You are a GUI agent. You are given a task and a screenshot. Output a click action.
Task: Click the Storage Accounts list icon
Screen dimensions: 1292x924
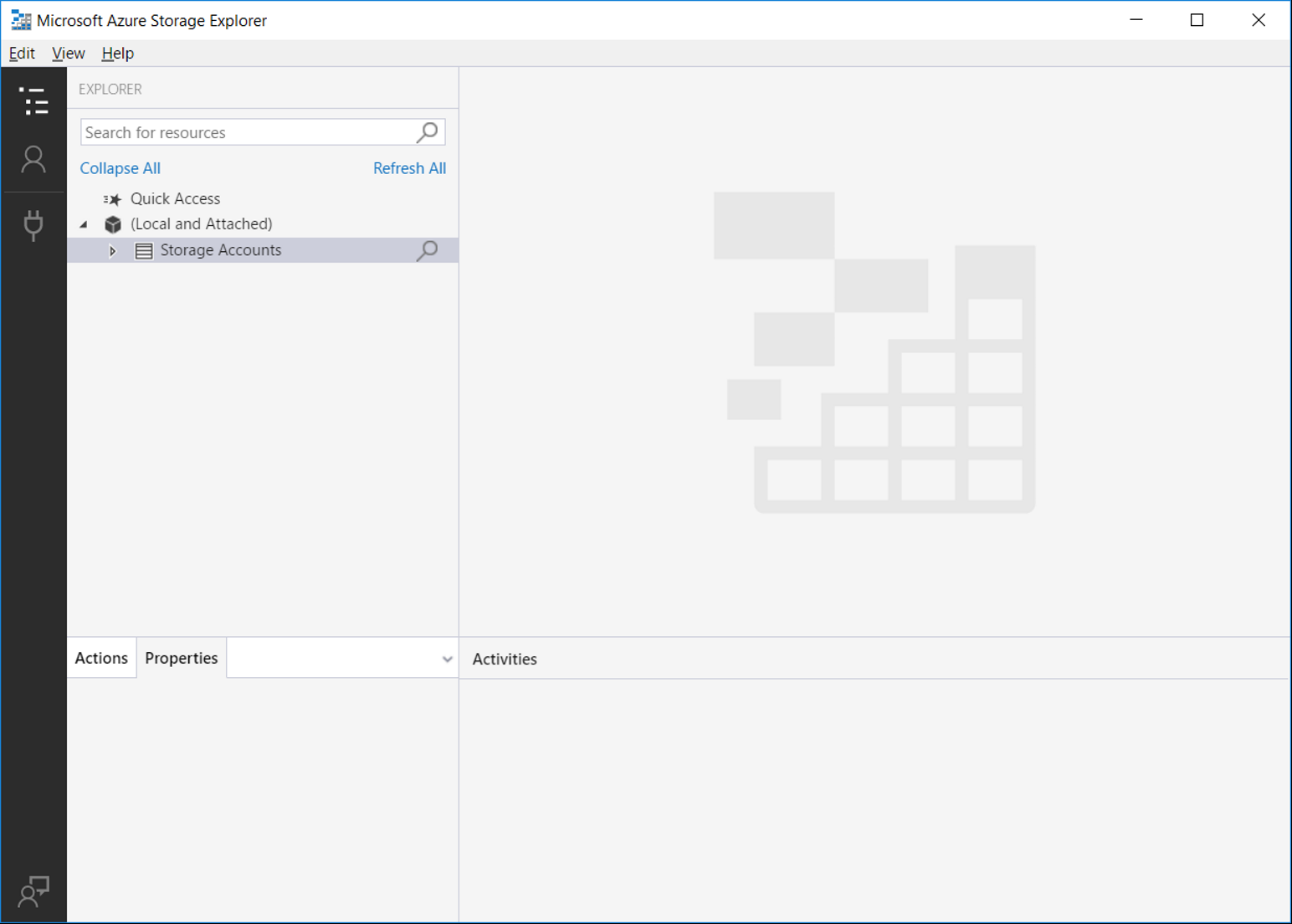[x=144, y=250]
